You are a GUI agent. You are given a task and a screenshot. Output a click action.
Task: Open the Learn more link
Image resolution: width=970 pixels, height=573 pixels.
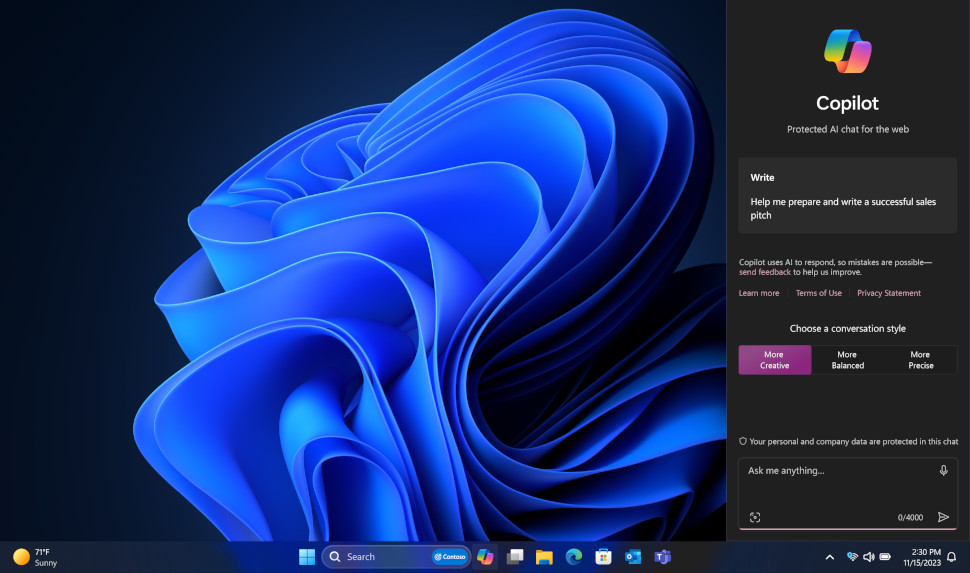[x=759, y=293]
